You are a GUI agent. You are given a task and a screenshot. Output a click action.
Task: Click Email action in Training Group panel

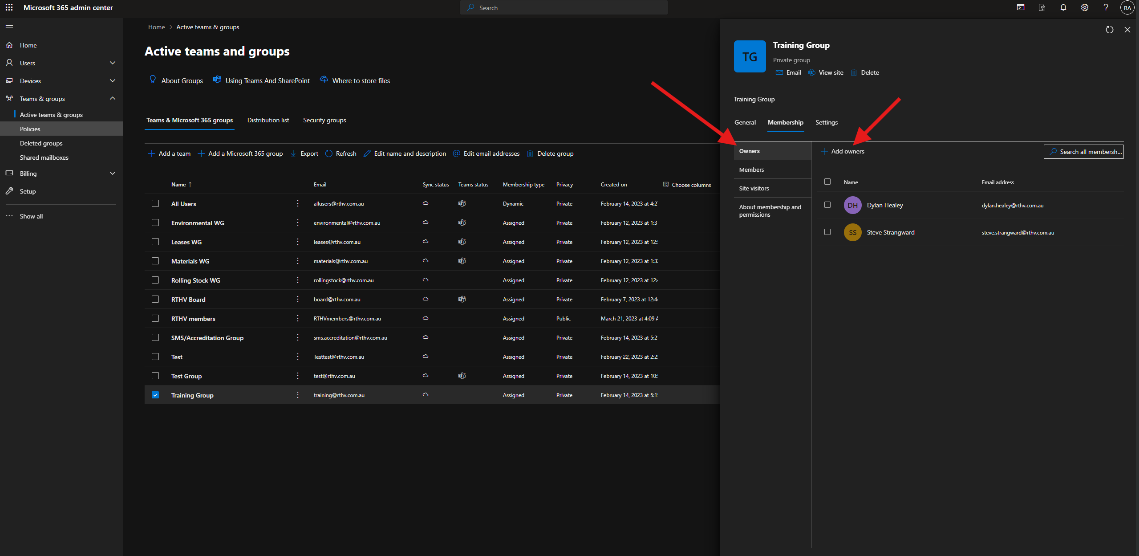(788, 73)
